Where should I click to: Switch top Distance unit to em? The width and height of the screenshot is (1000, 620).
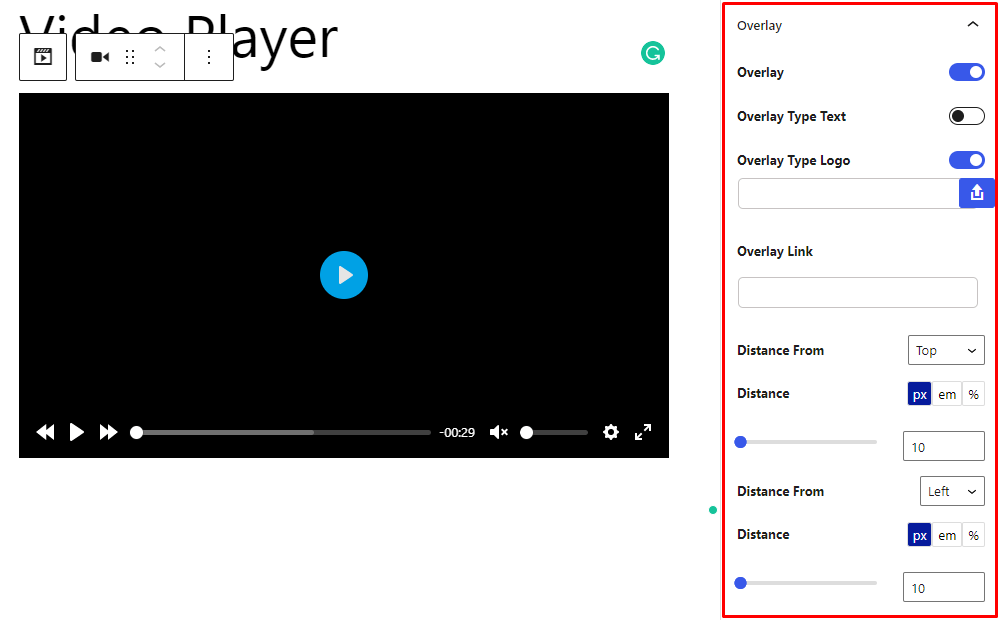coord(946,393)
